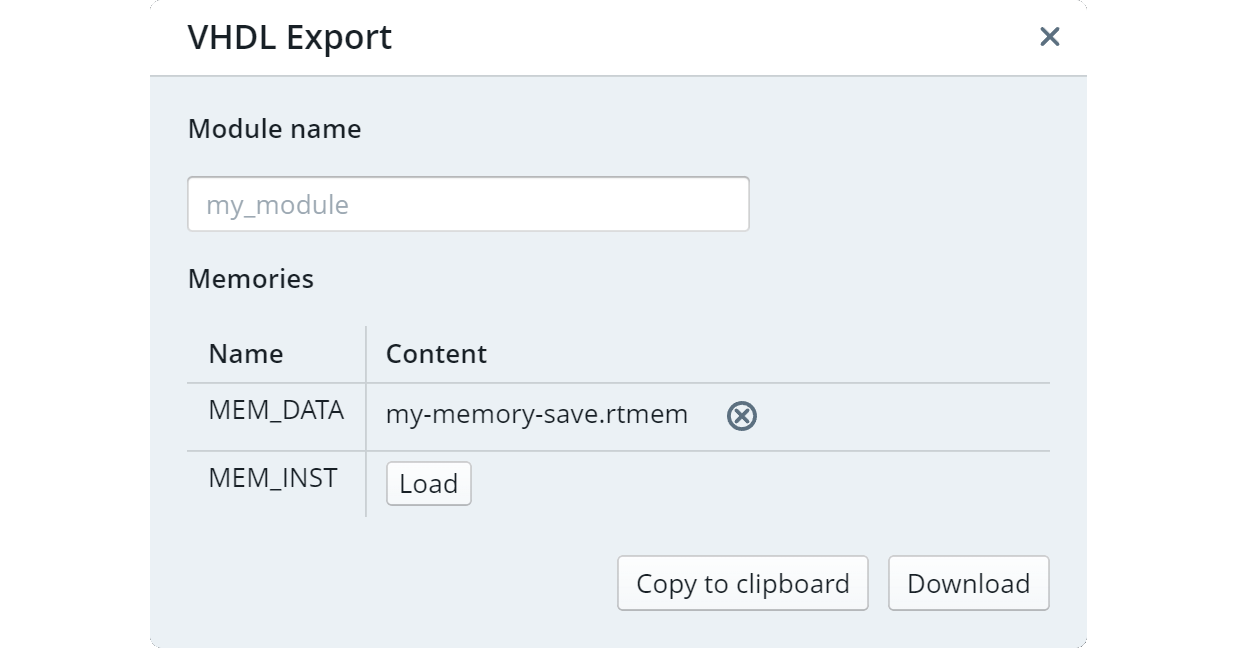Click the my_module placeholder text

pyautogui.click(x=277, y=205)
